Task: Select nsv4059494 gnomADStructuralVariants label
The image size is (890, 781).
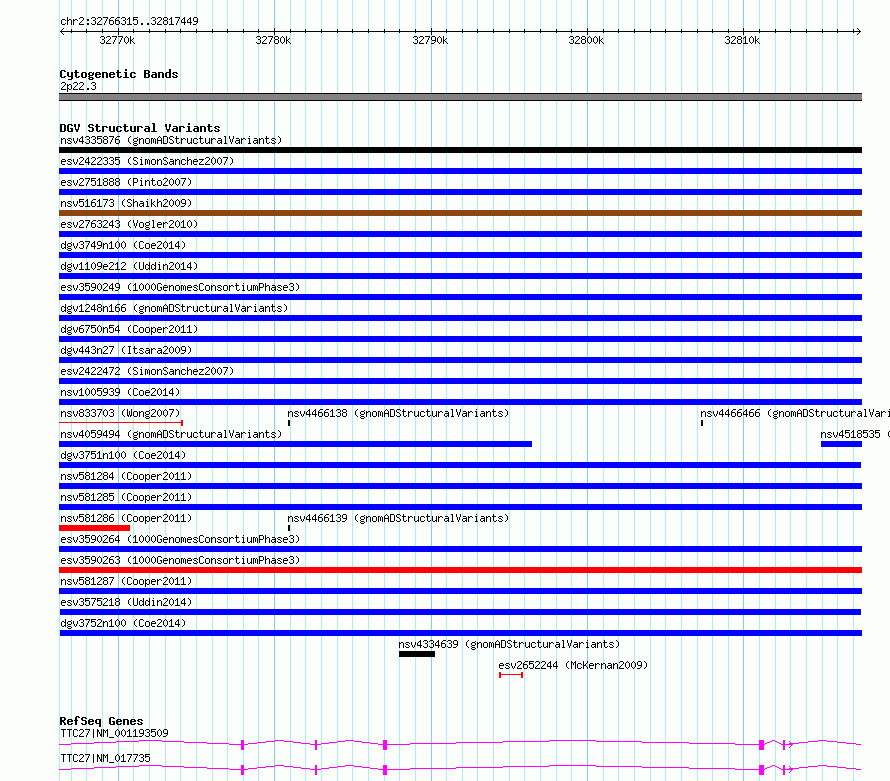Action: tap(171, 434)
